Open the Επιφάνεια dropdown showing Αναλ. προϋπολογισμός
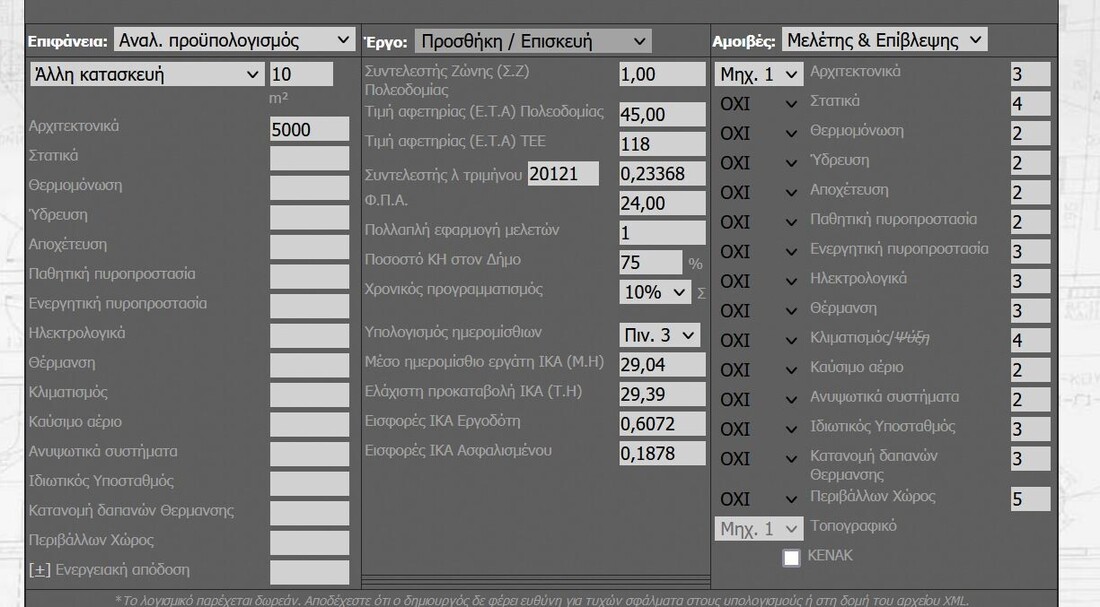This screenshot has height=607, width=1100. click(x=234, y=40)
